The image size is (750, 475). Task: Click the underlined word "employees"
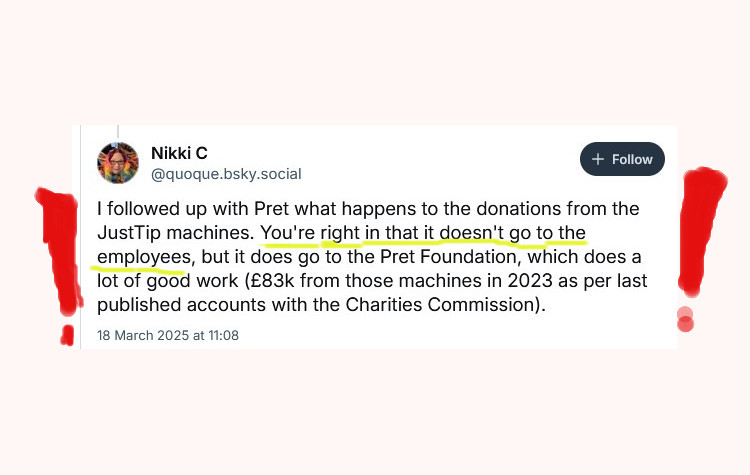pyautogui.click(x=141, y=257)
